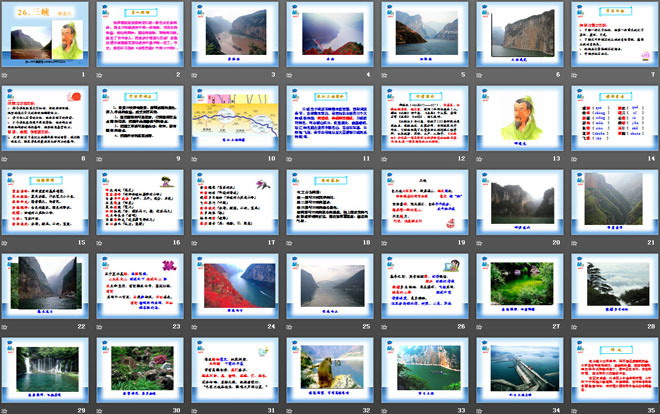Select slide 3 brown river gorge photo

coord(235,34)
